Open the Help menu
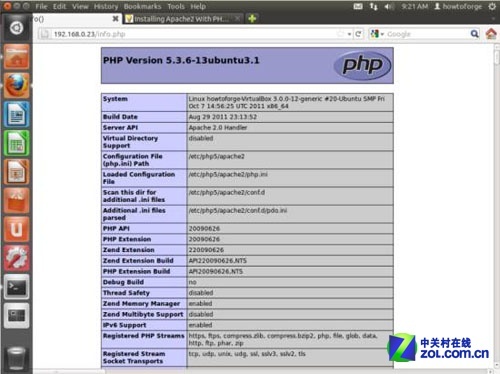The width and height of the screenshot is (500, 374). (x=198, y=6)
